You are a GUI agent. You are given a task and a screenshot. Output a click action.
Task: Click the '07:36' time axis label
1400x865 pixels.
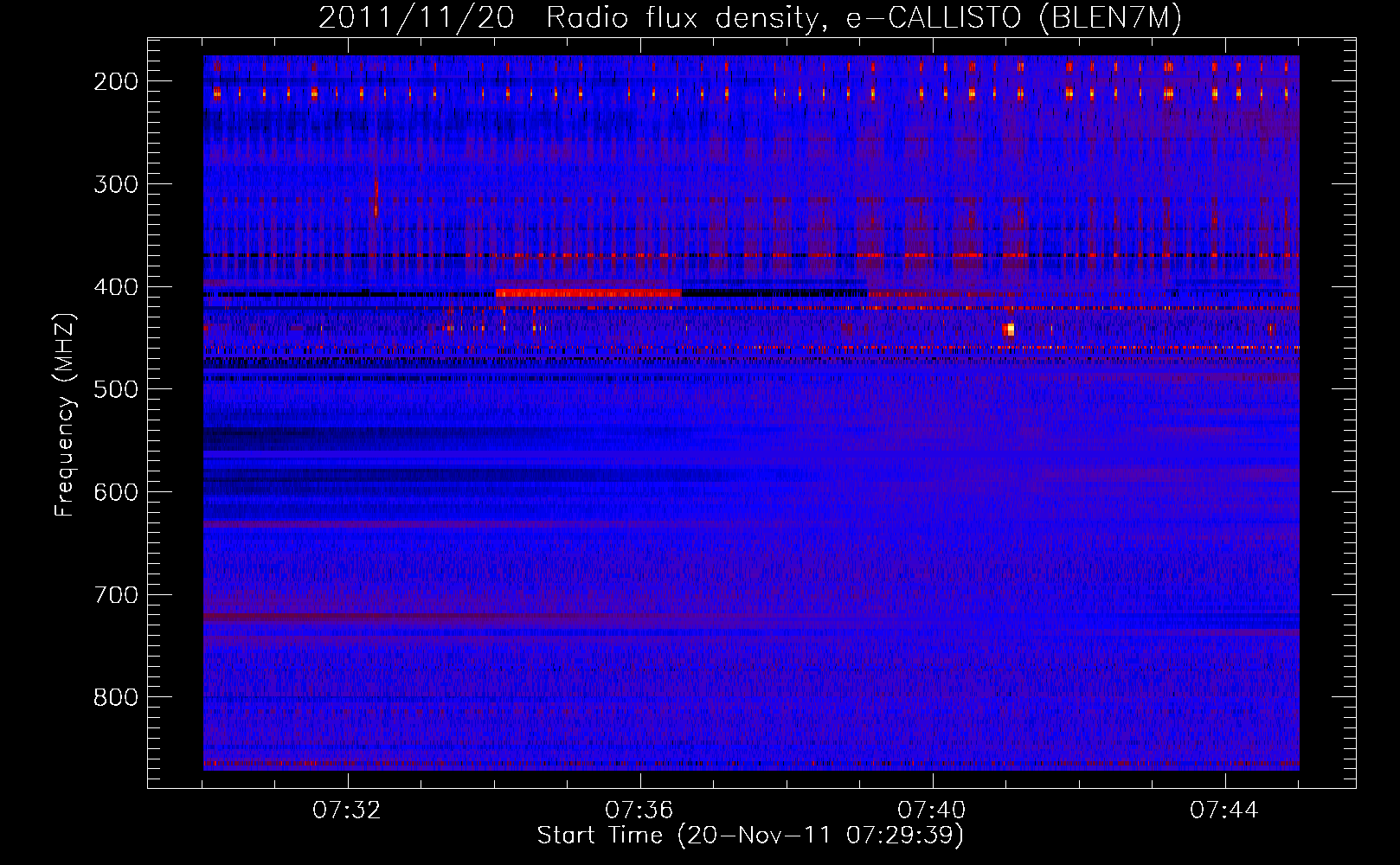tap(639, 811)
